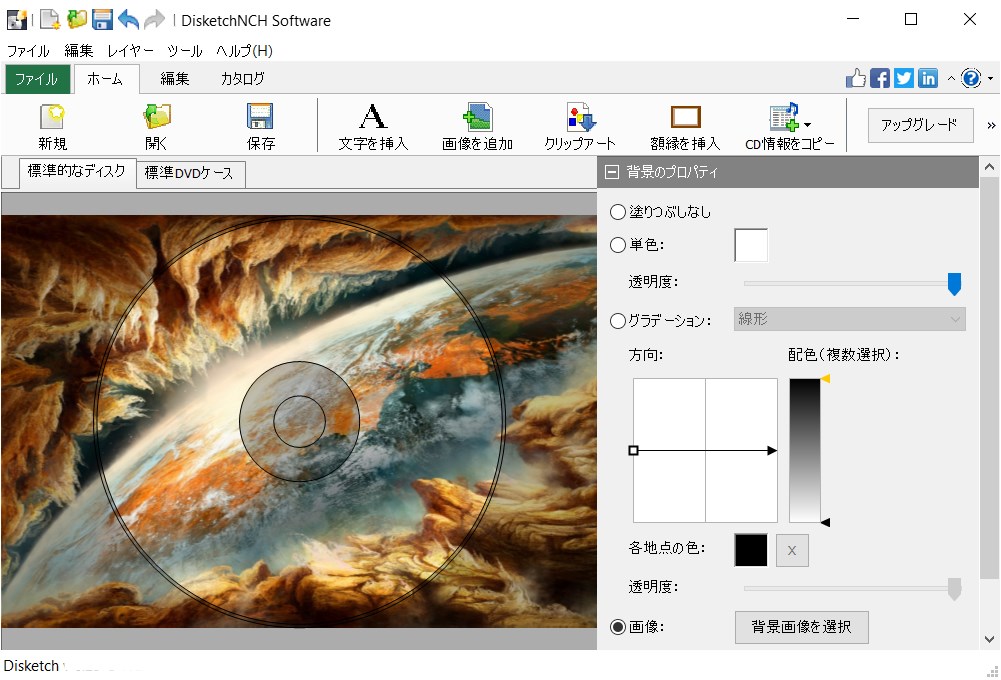Click the open folder icon in title bar

point(77,20)
